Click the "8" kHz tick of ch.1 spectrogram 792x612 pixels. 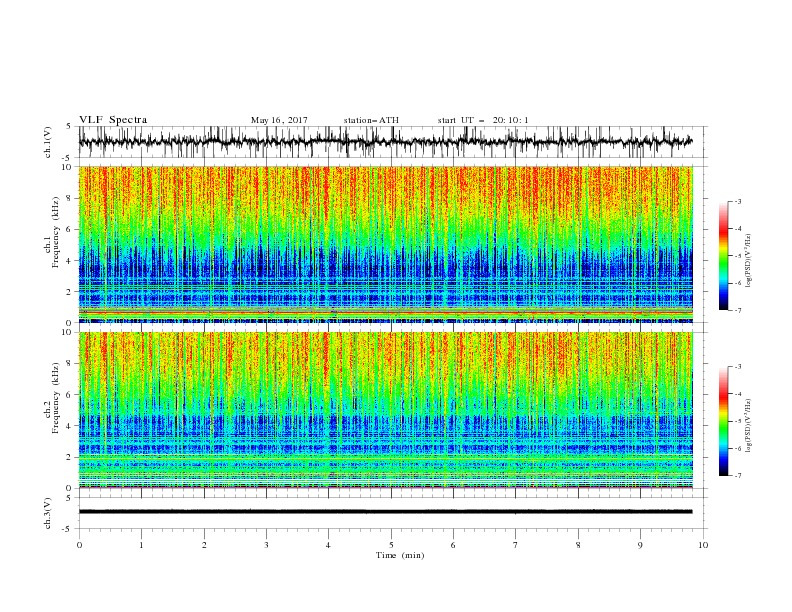tap(69, 198)
